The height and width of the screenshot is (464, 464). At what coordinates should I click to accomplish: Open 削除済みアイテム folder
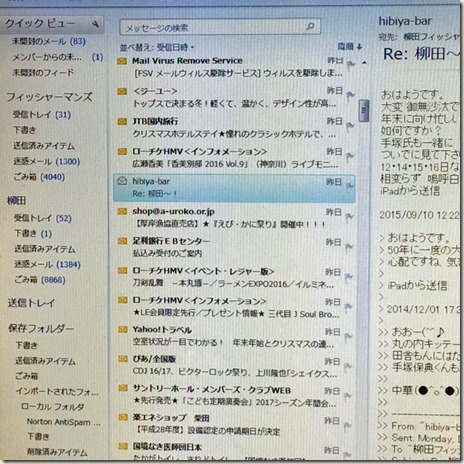[57, 452]
